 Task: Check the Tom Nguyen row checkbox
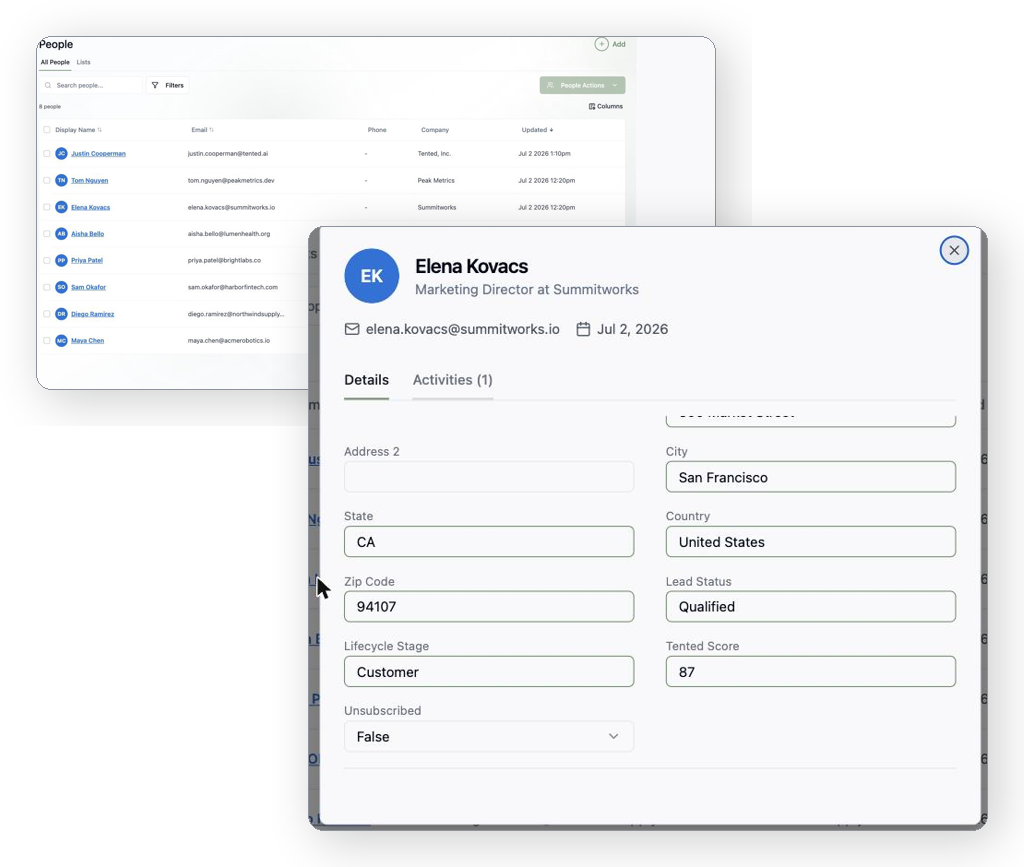click(46, 180)
